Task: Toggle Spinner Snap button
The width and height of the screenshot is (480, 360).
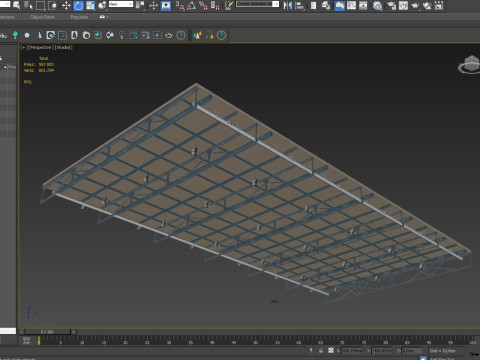Action: [x=215, y=5]
